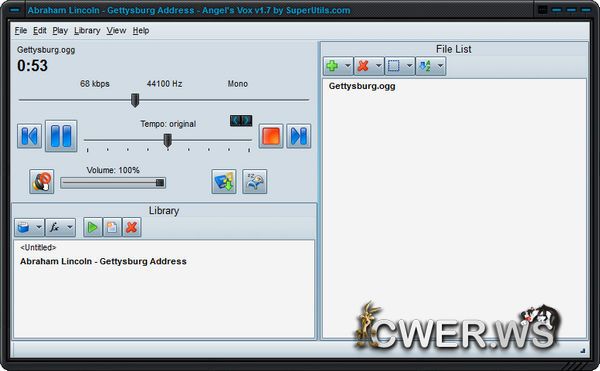Click the Volume slider handle
Image resolution: width=600 pixels, height=371 pixels.
pos(160,183)
